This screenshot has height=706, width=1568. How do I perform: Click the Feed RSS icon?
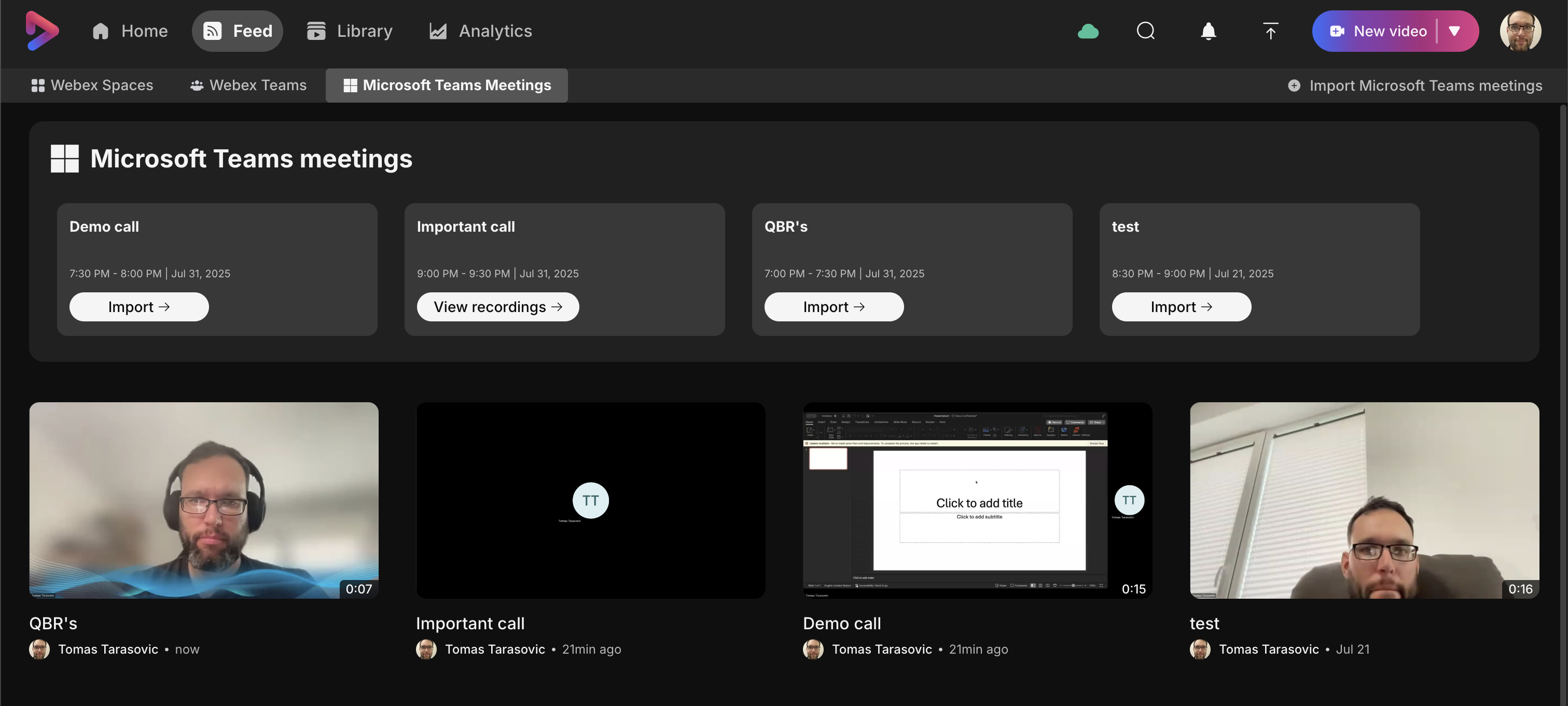tap(212, 31)
